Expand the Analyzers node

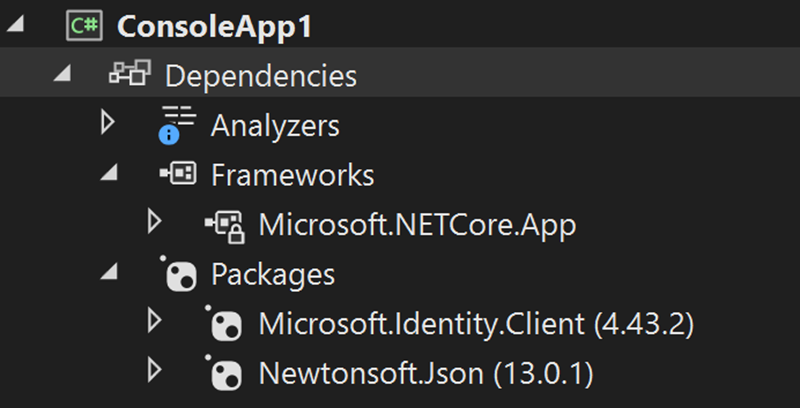[108, 122]
